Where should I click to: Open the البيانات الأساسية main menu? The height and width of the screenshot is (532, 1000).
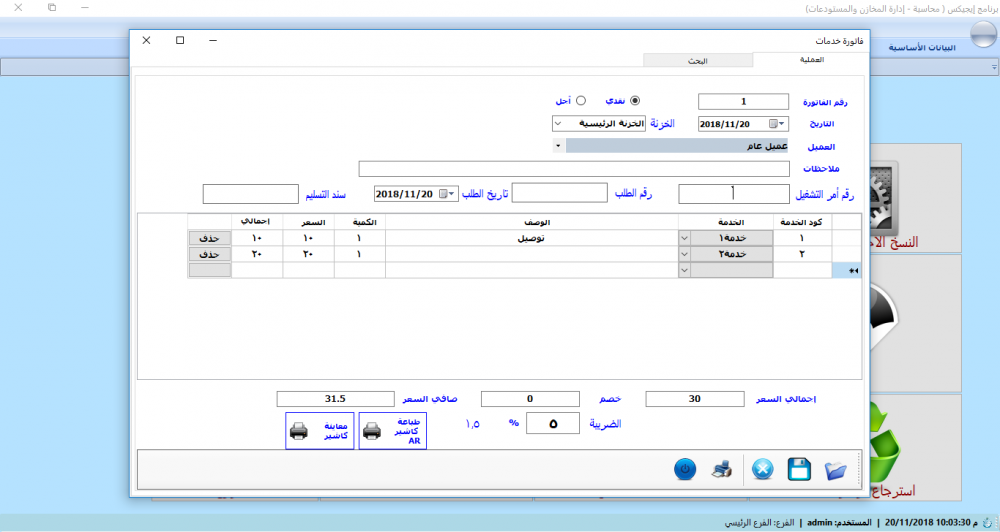pos(922,48)
